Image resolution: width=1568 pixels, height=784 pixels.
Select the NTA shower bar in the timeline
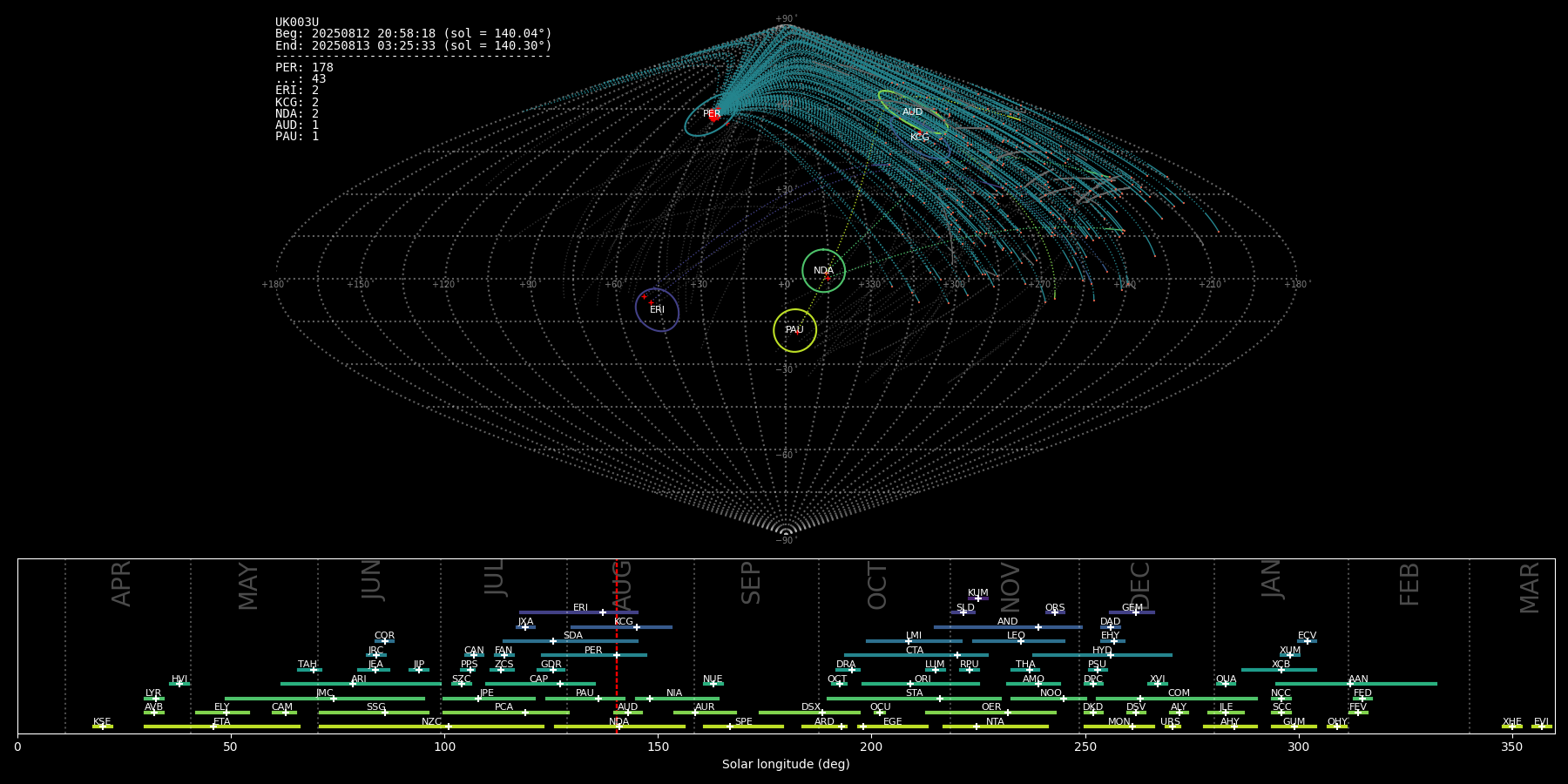pos(996,727)
